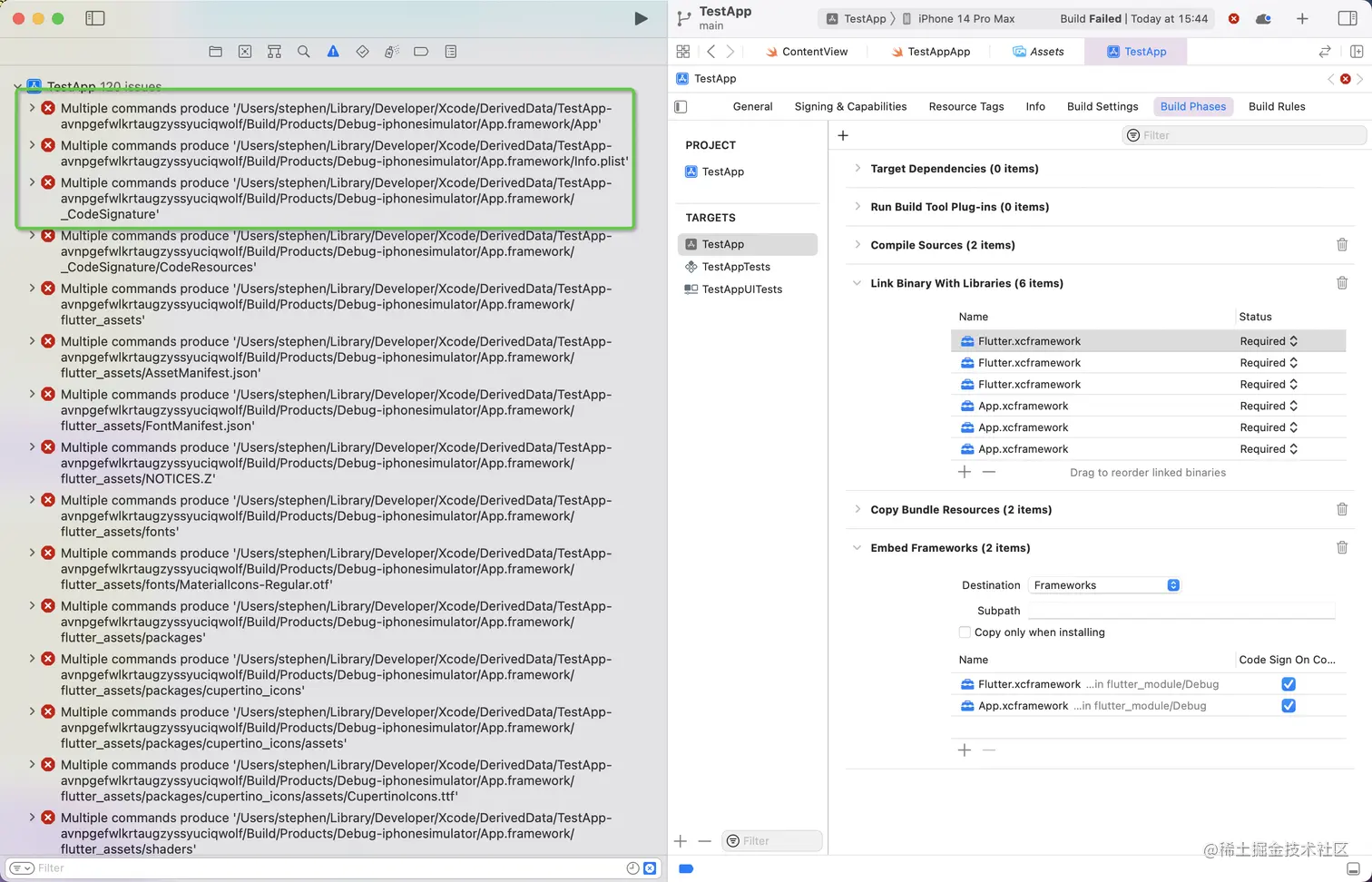Open the General settings tab

[x=752, y=106]
